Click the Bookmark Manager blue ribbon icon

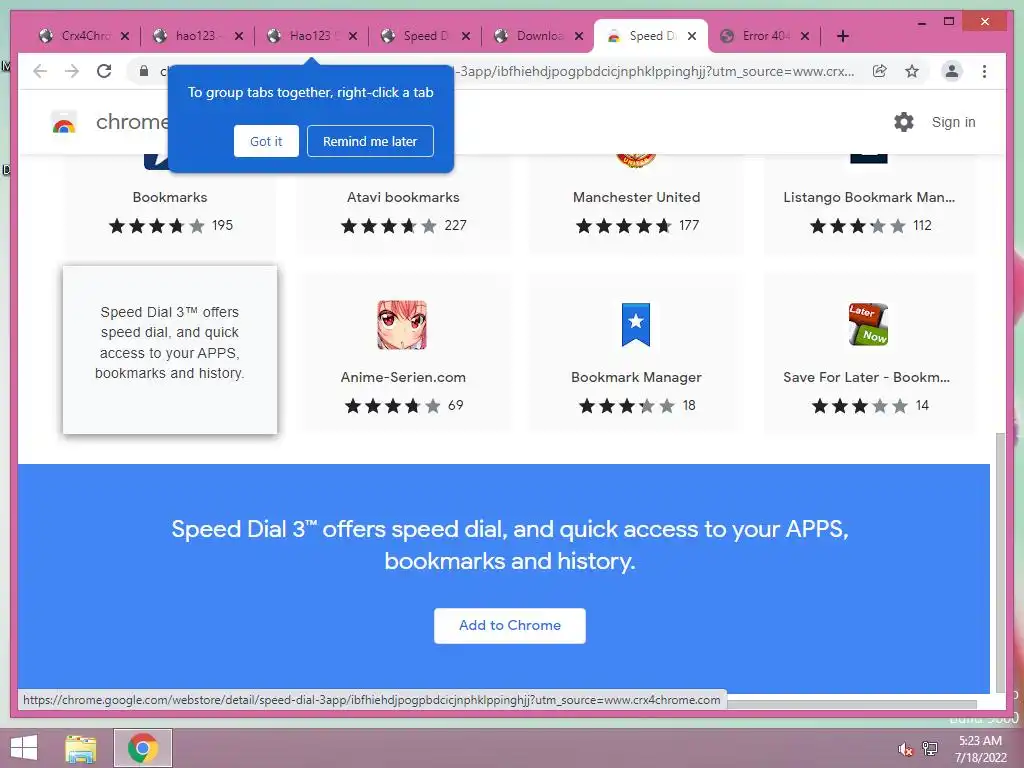(x=636, y=325)
